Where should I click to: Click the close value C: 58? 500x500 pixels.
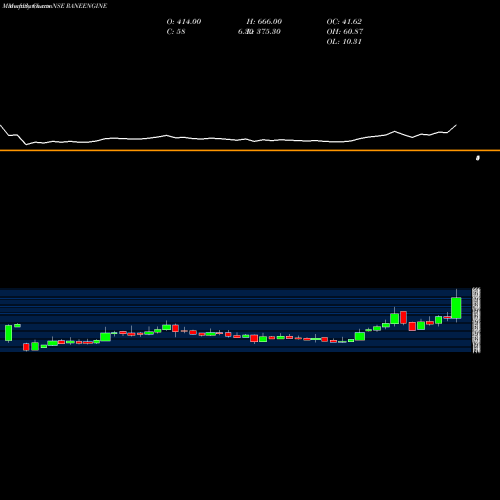pyautogui.click(x=176, y=32)
